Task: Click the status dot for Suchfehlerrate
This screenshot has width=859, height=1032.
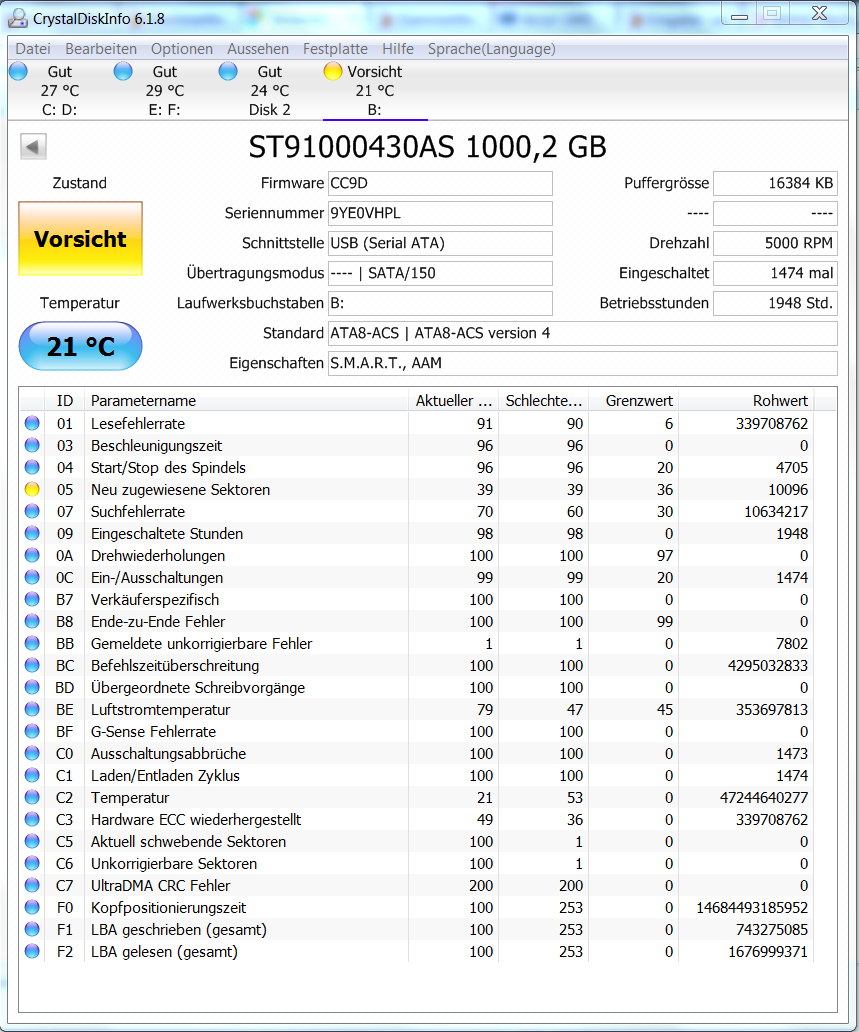Action: coord(32,511)
